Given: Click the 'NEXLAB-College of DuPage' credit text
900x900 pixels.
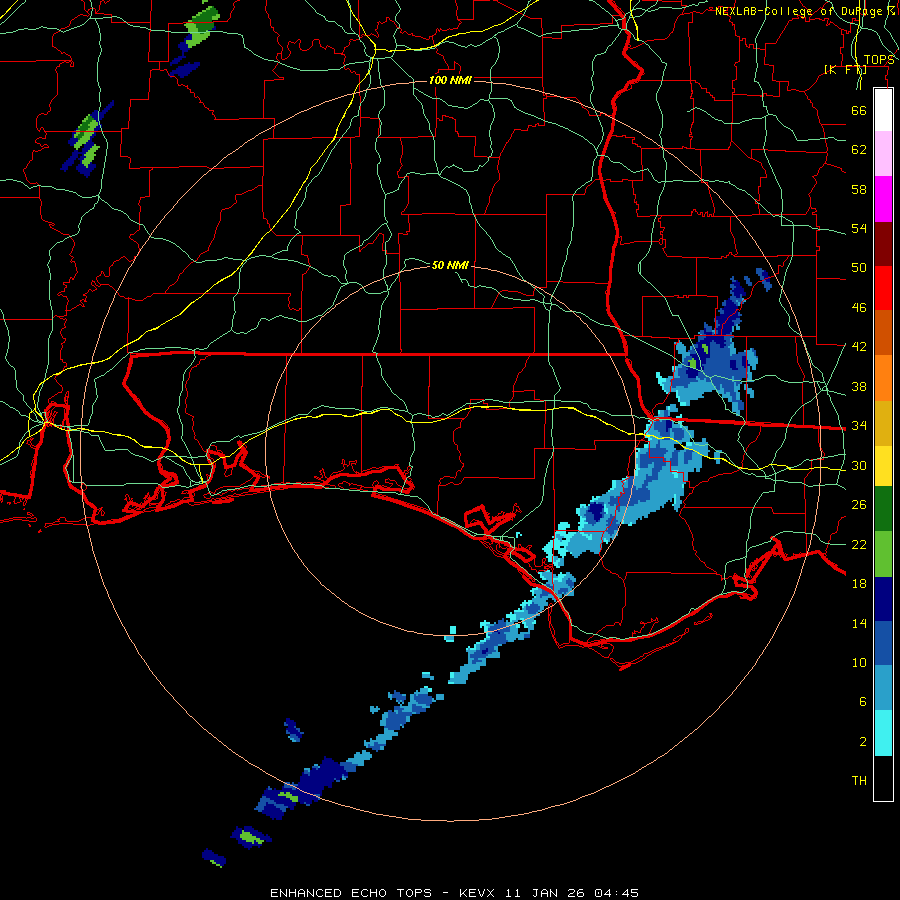Looking at the screenshot, I should tap(801, 11).
